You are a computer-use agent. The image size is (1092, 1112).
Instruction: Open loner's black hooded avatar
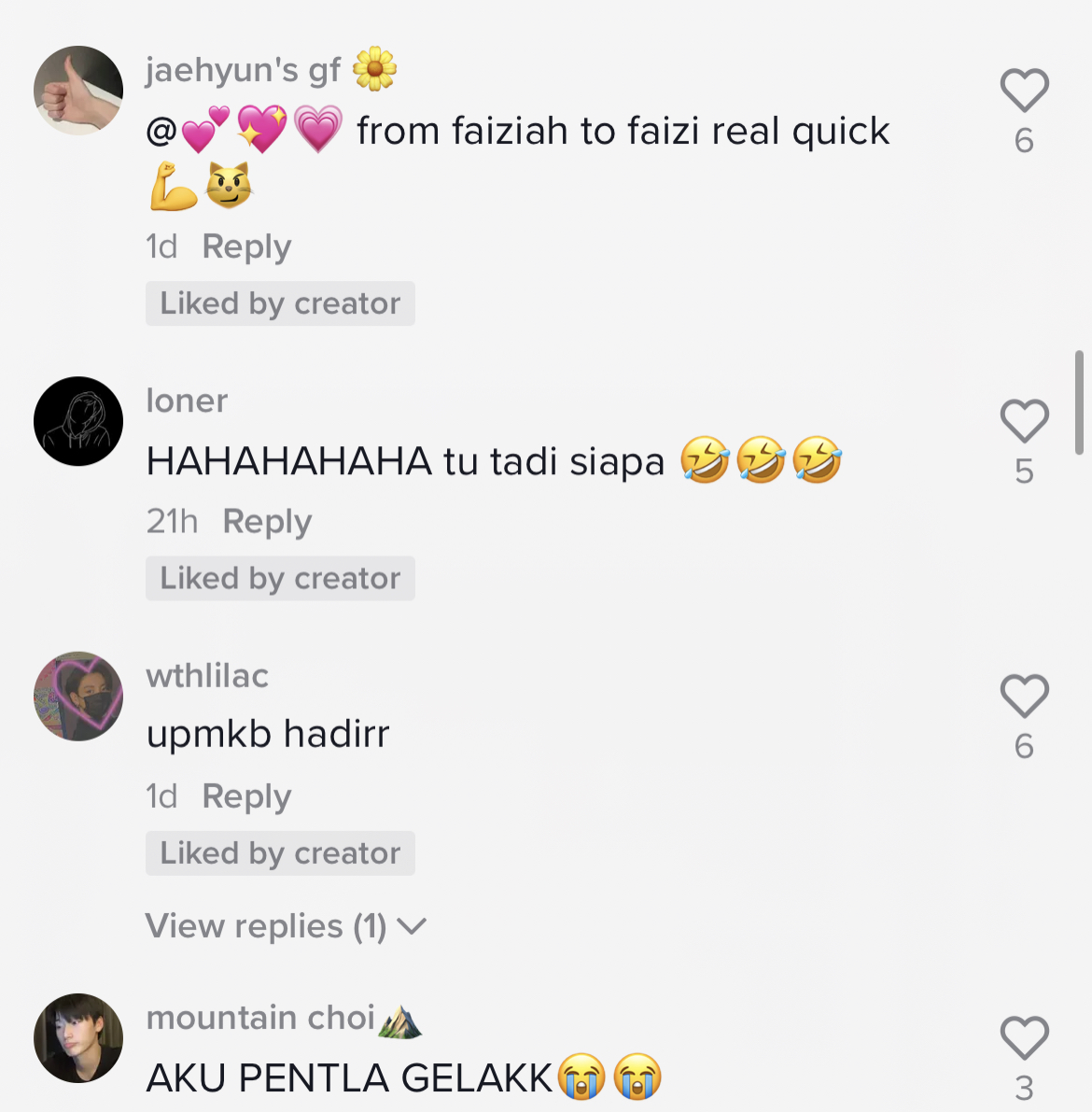78,421
